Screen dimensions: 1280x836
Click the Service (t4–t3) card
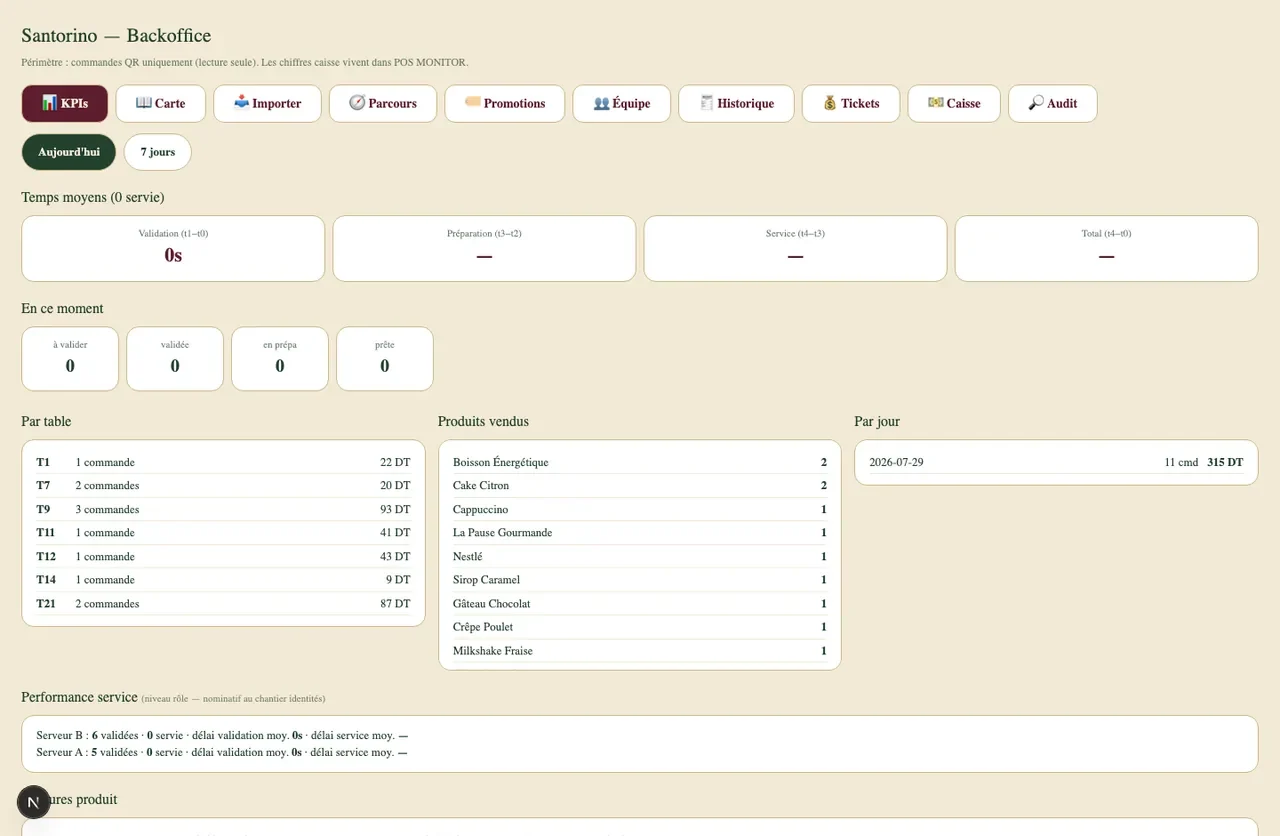(x=795, y=248)
